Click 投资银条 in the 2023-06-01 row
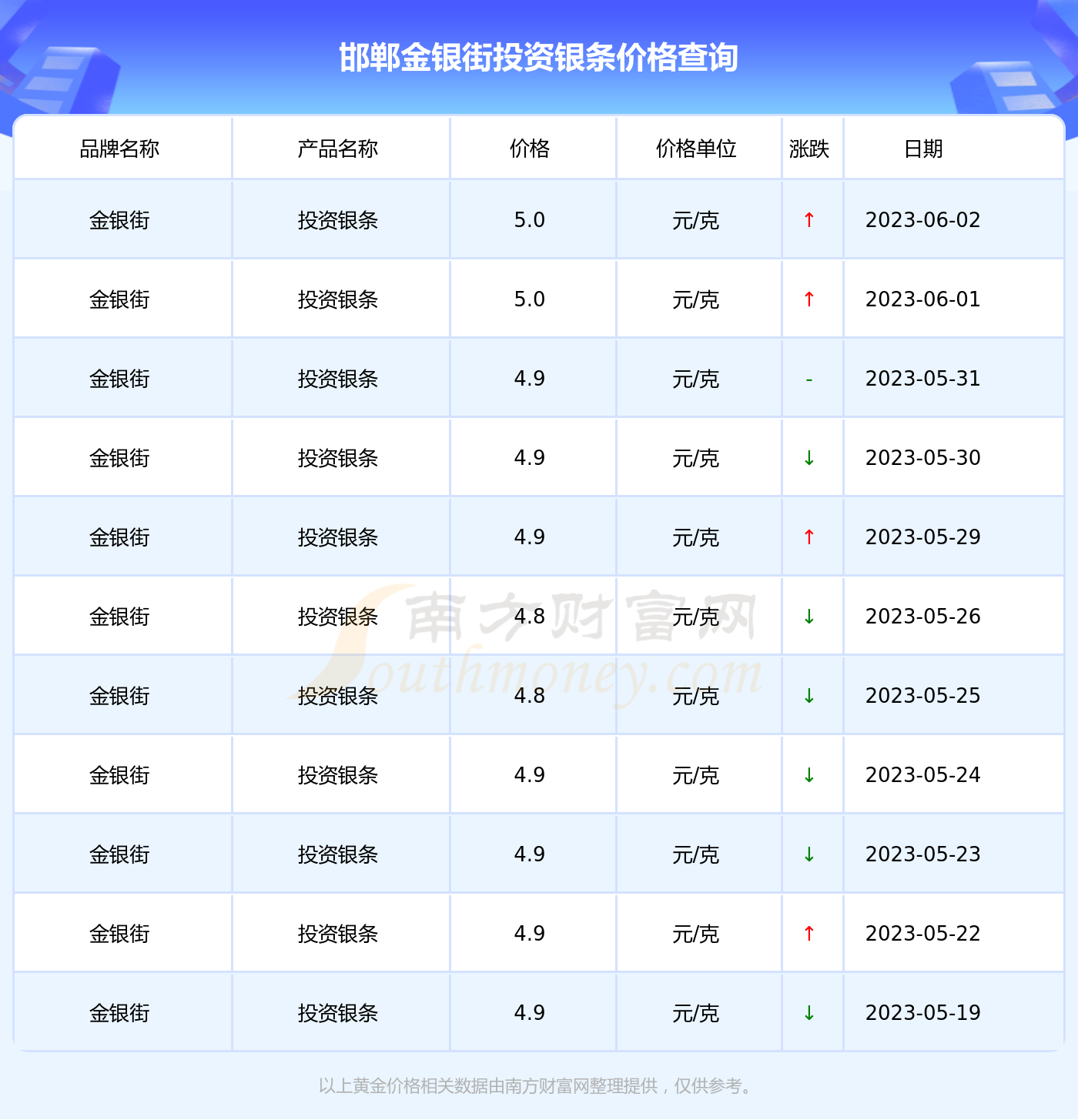This screenshot has height=1120, width=1078. tap(338, 300)
